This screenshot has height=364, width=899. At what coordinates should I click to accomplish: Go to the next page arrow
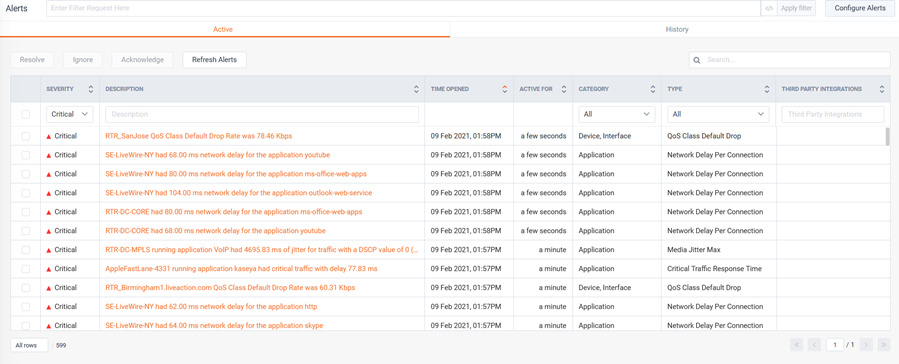pyautogui.click(x=866, y=345)
